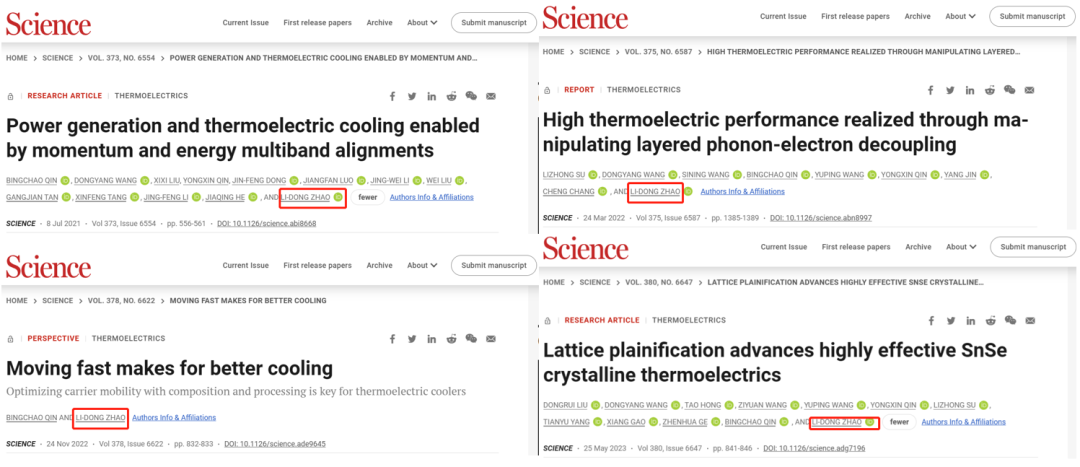Open Bingchao Qin's ORCID icon in the multiband article
Viewport: 1080px width, 467px height.
65,180
